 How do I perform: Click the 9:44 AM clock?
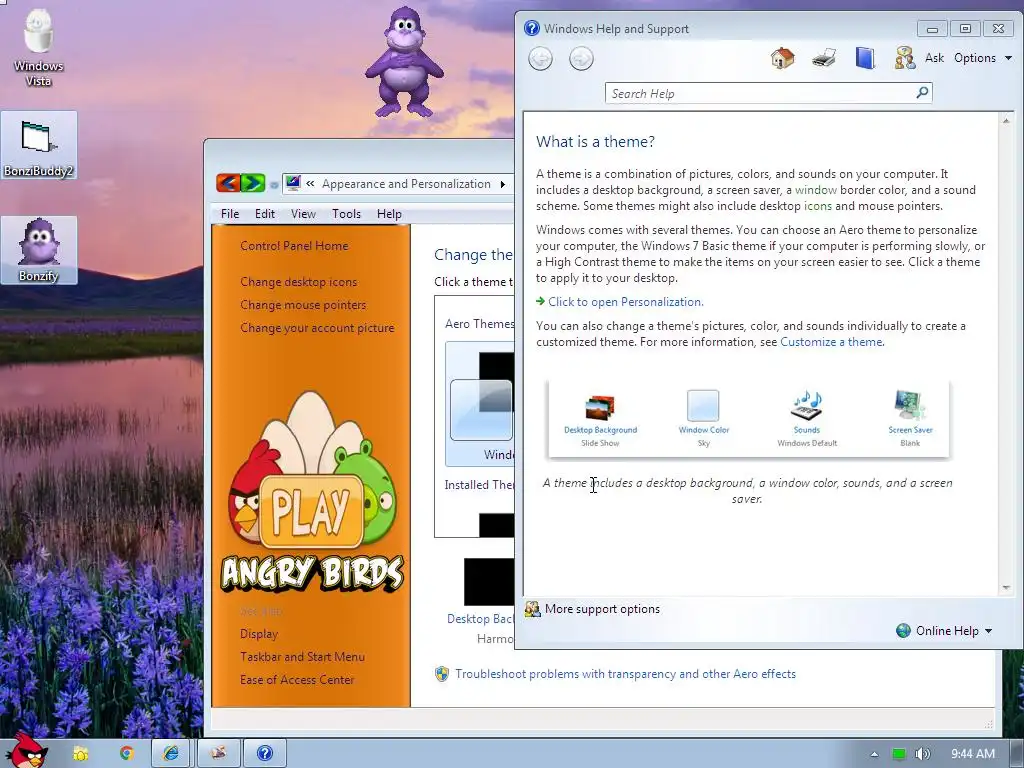pyautogui.click(x=972, y=754)
